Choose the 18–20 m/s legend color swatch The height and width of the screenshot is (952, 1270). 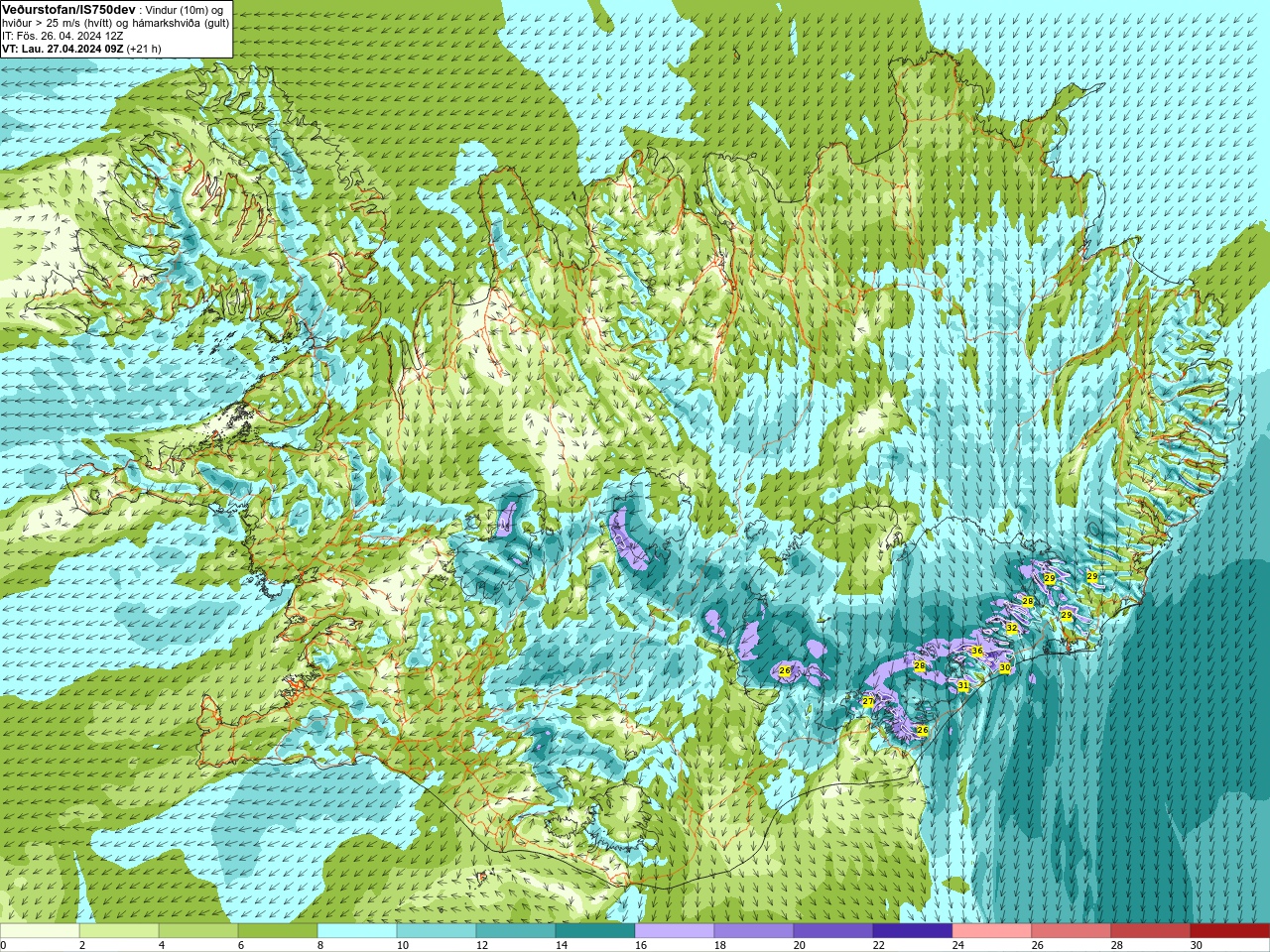(754, 931)
